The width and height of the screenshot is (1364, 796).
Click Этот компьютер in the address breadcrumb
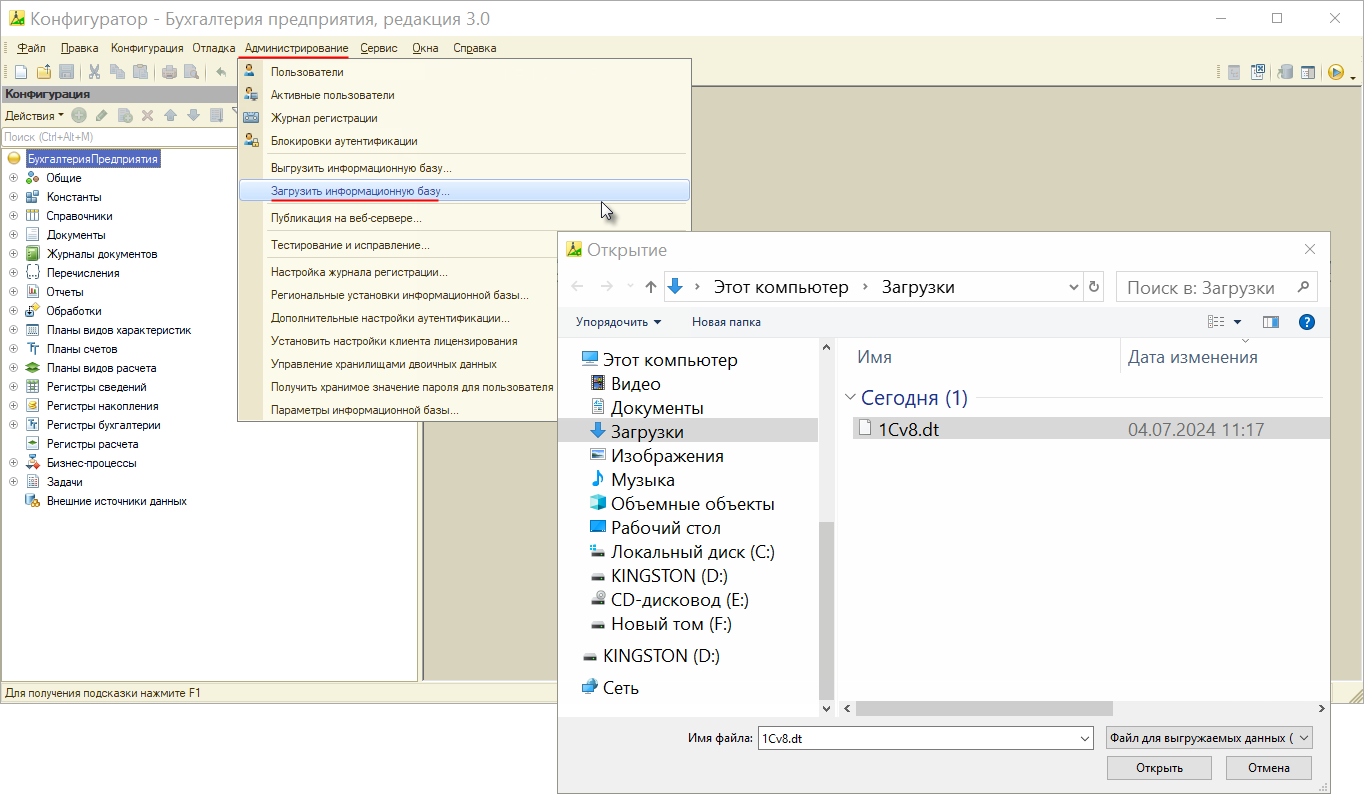point(781,287)
